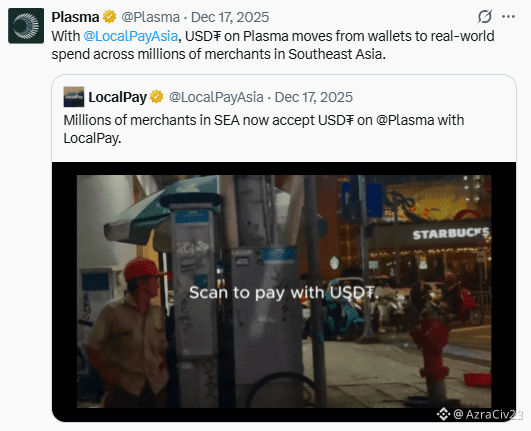Viewport: 531px width, 431px height.
Task: Click the Binance logo watermark icon
Action: 443,414
